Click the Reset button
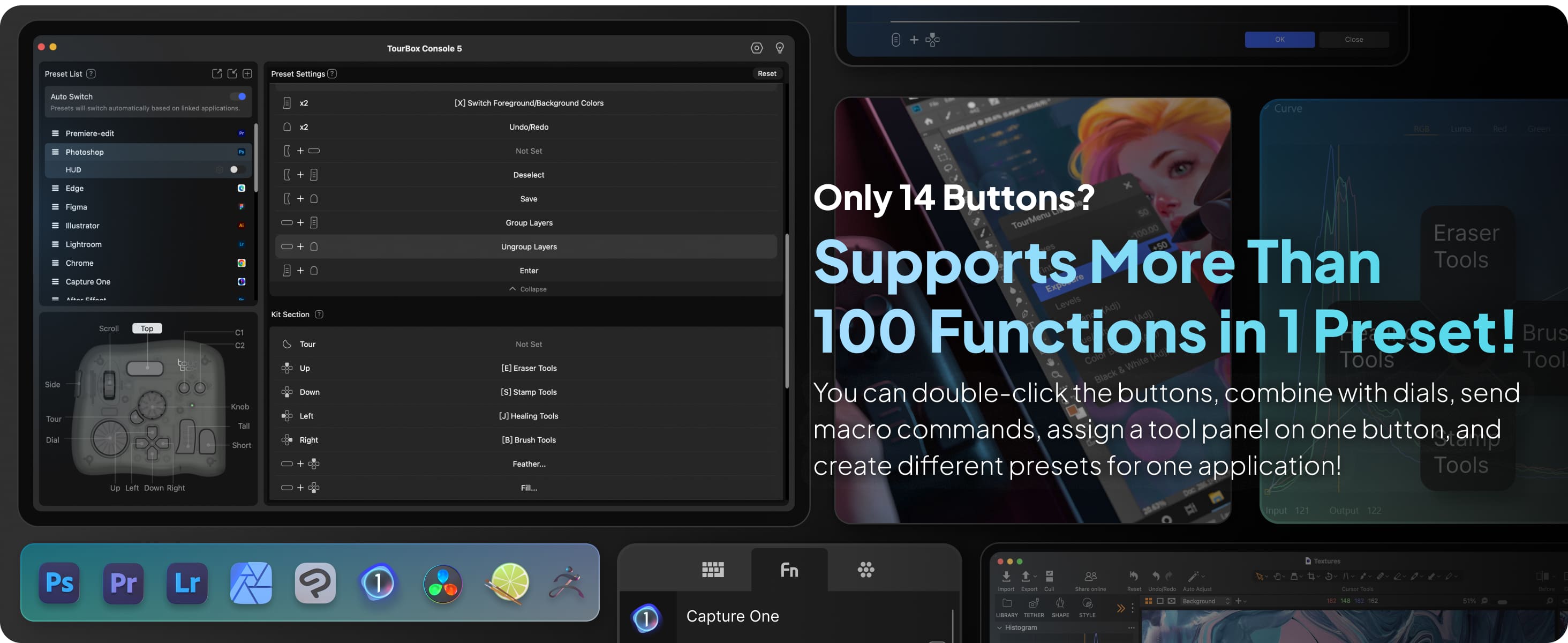 point(766,74)
